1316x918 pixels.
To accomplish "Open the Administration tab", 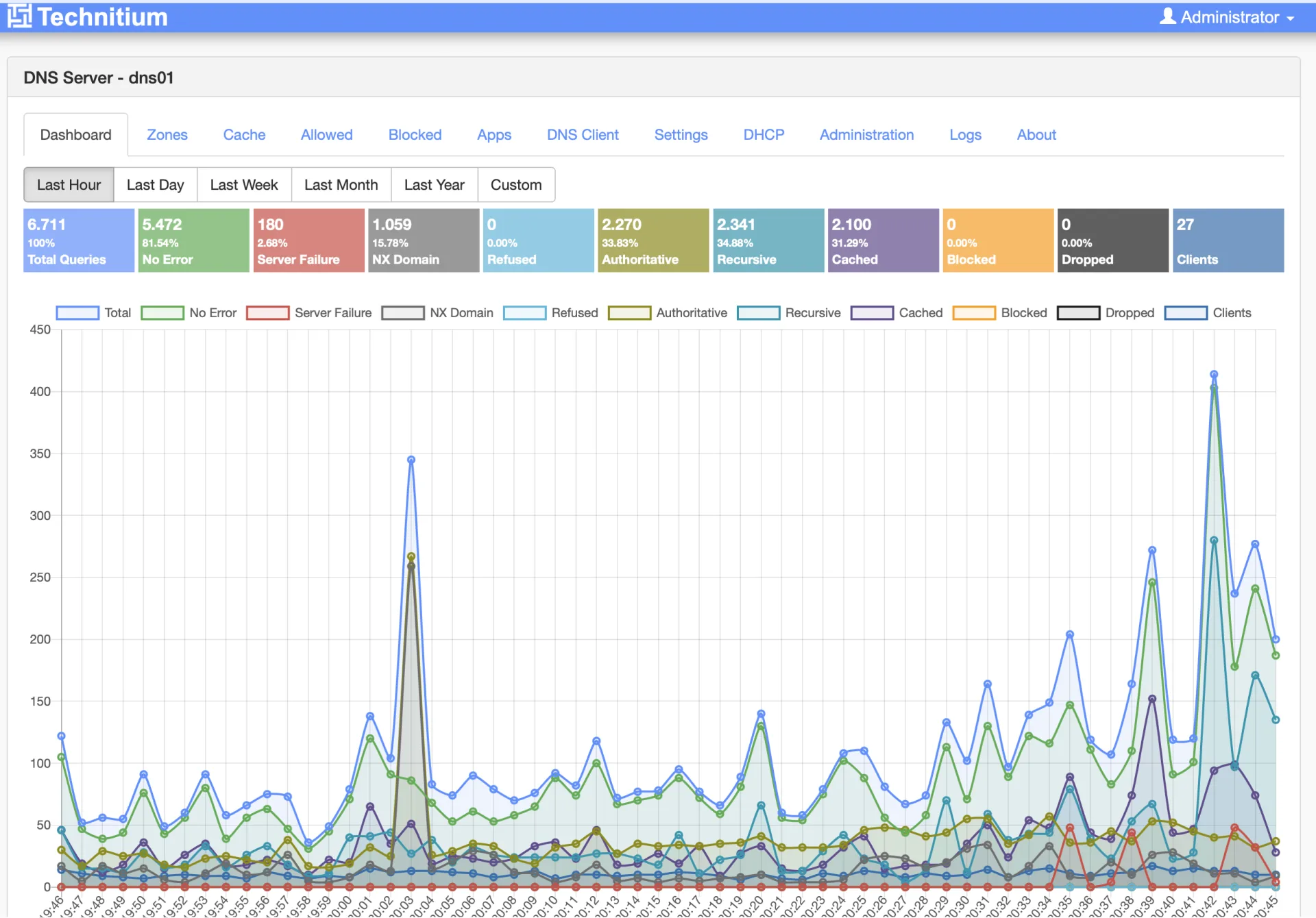I will coord(866,135).
